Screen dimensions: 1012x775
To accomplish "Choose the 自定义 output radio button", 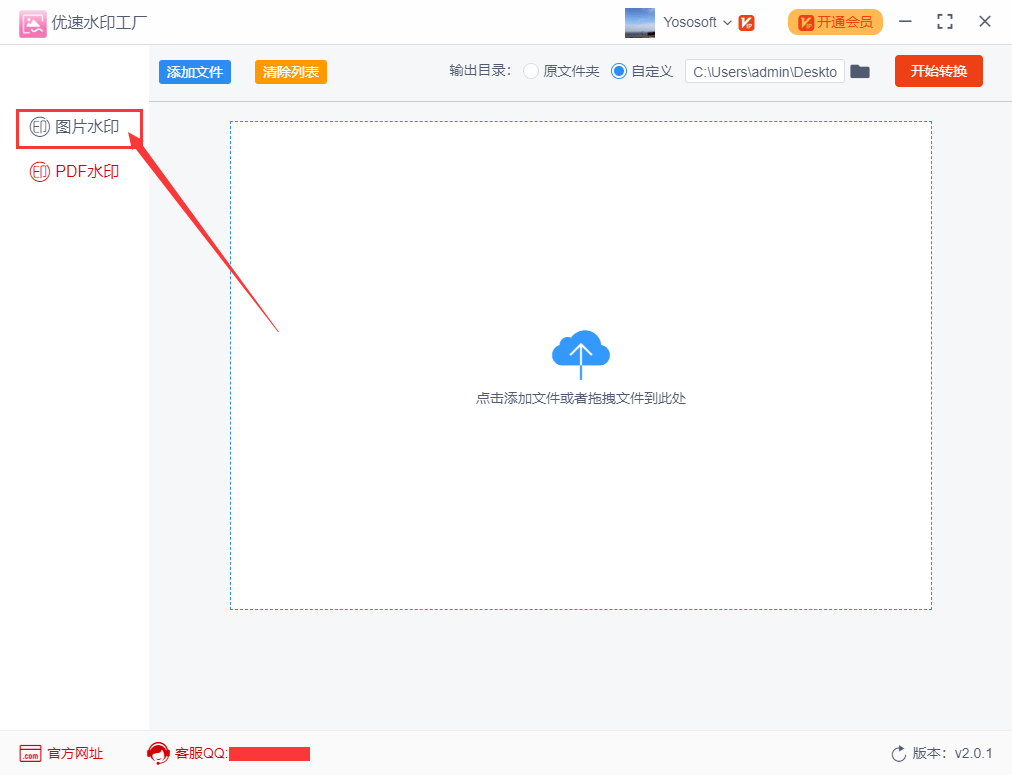I will point(618,72).
